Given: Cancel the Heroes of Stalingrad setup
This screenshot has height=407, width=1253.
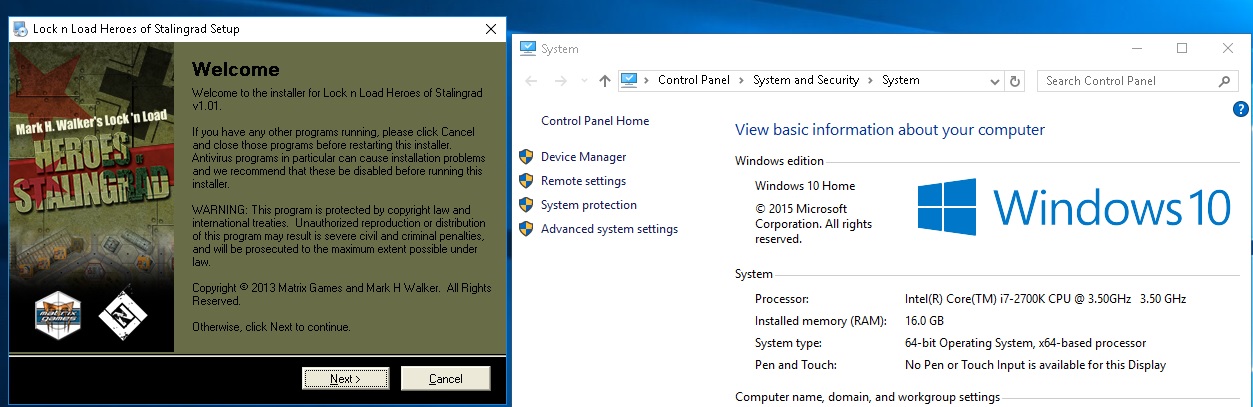Looking at the screenshot, I should pyautogui.click(x=445, y=379).
